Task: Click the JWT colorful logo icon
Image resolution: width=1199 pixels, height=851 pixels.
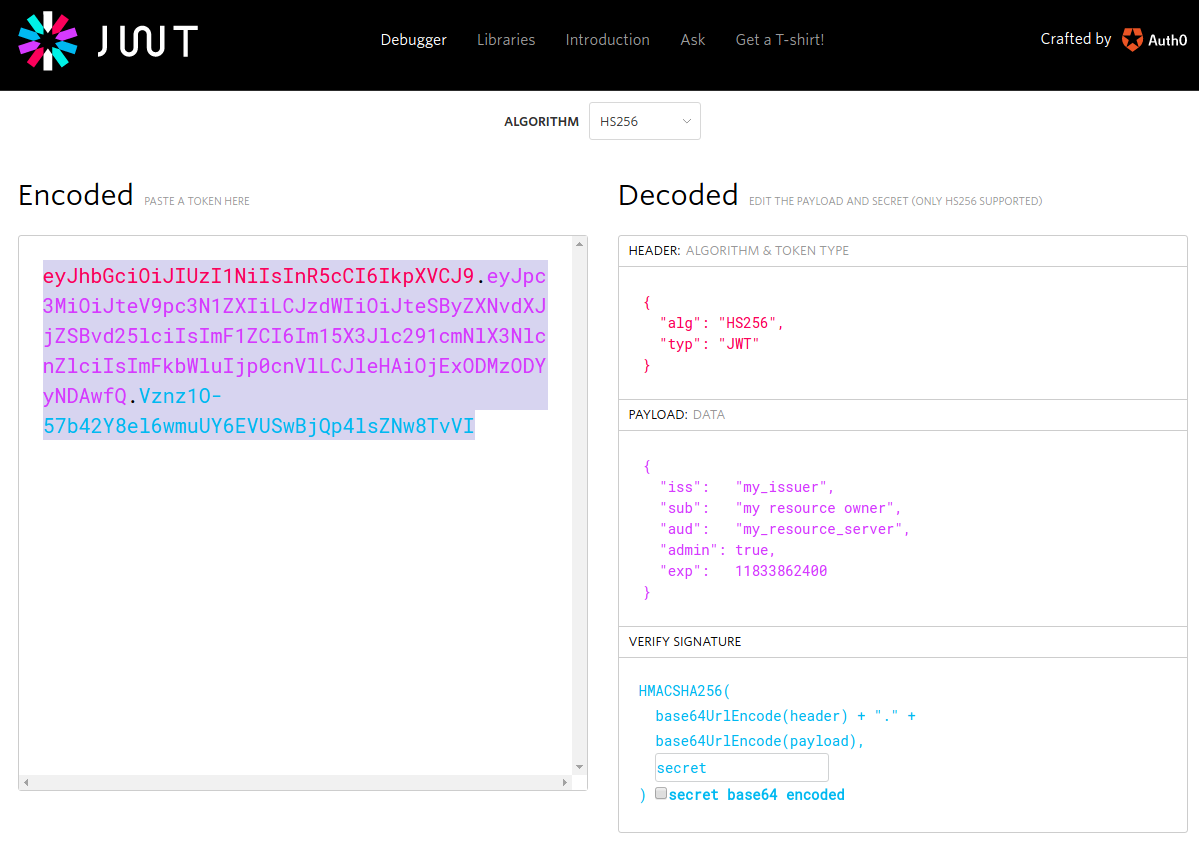Action: pyautogui.click(x=47, y=41)
